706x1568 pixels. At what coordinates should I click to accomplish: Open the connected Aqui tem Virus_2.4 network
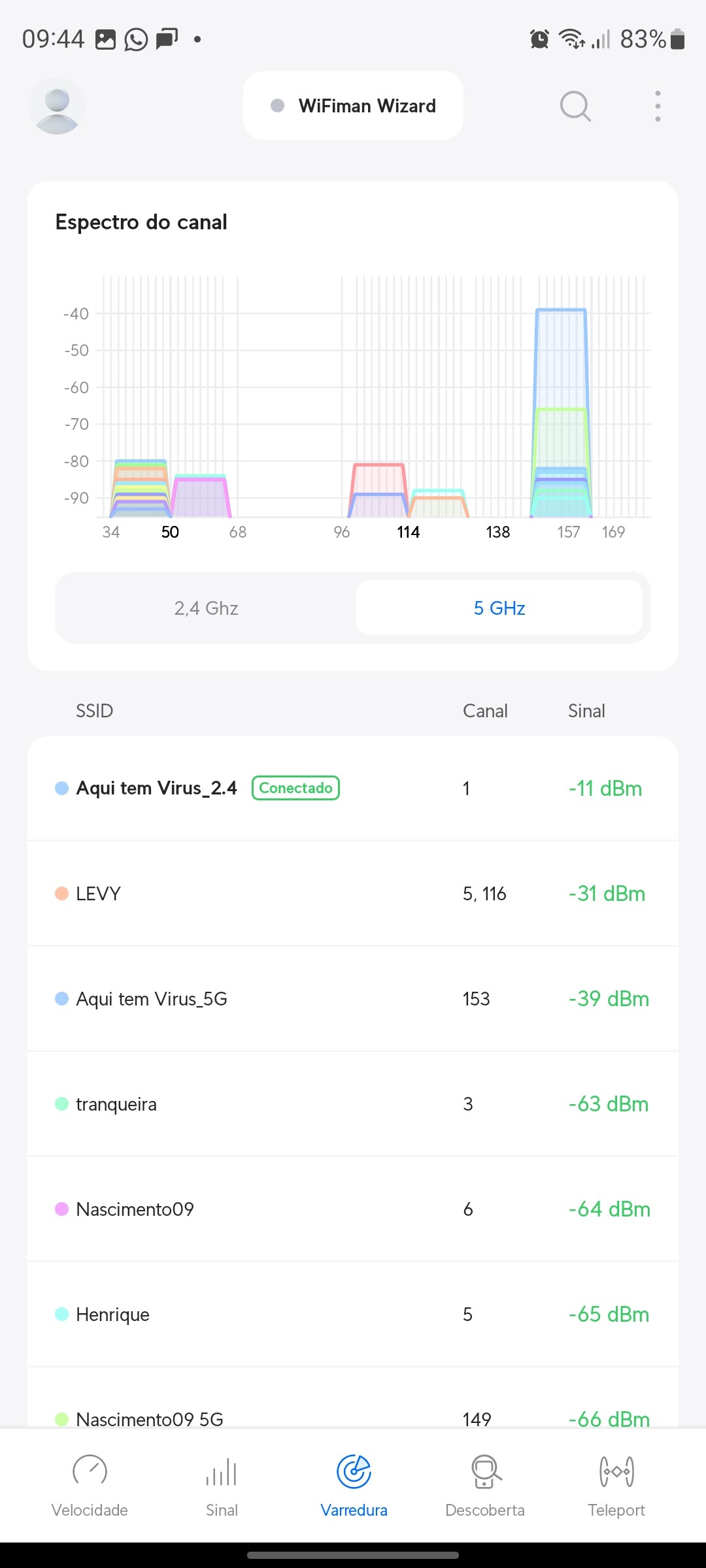[x=157, y=789]
